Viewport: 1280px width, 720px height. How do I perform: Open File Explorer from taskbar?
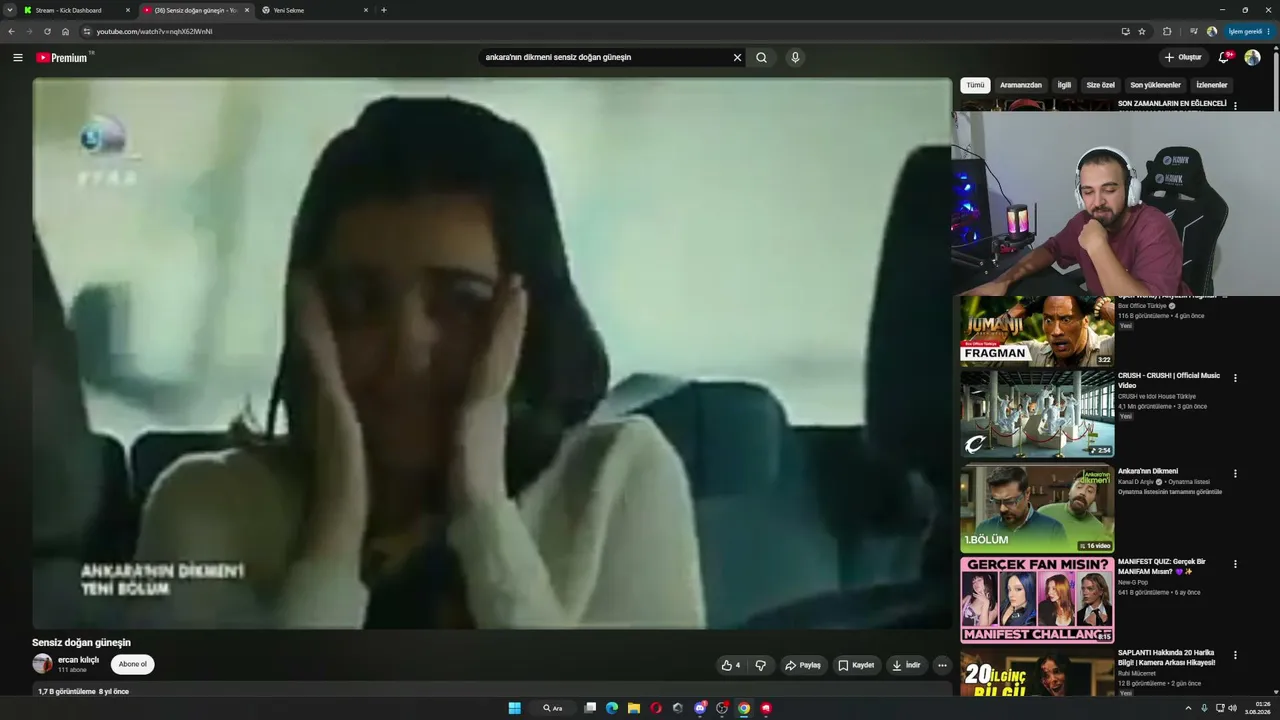coord(634,708)
